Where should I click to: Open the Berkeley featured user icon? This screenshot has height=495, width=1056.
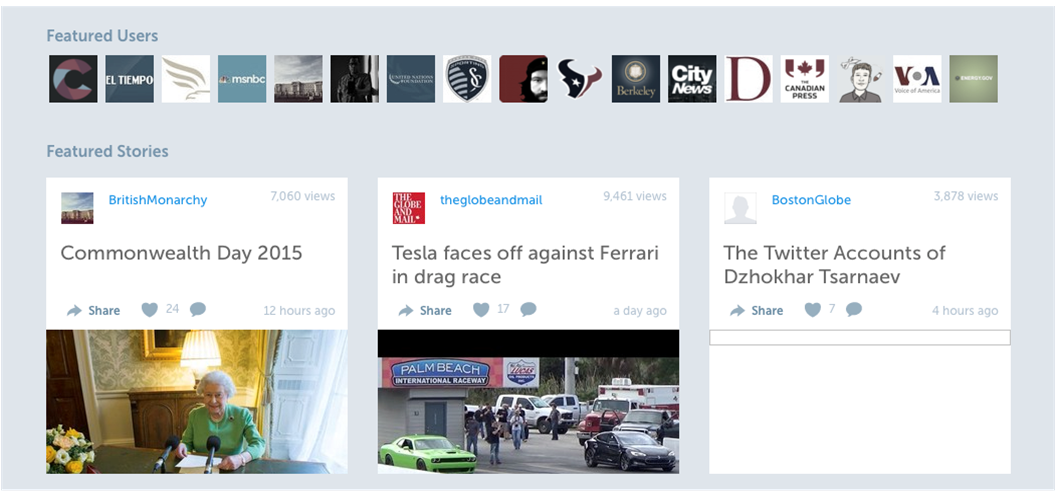(x=636, y=79)
